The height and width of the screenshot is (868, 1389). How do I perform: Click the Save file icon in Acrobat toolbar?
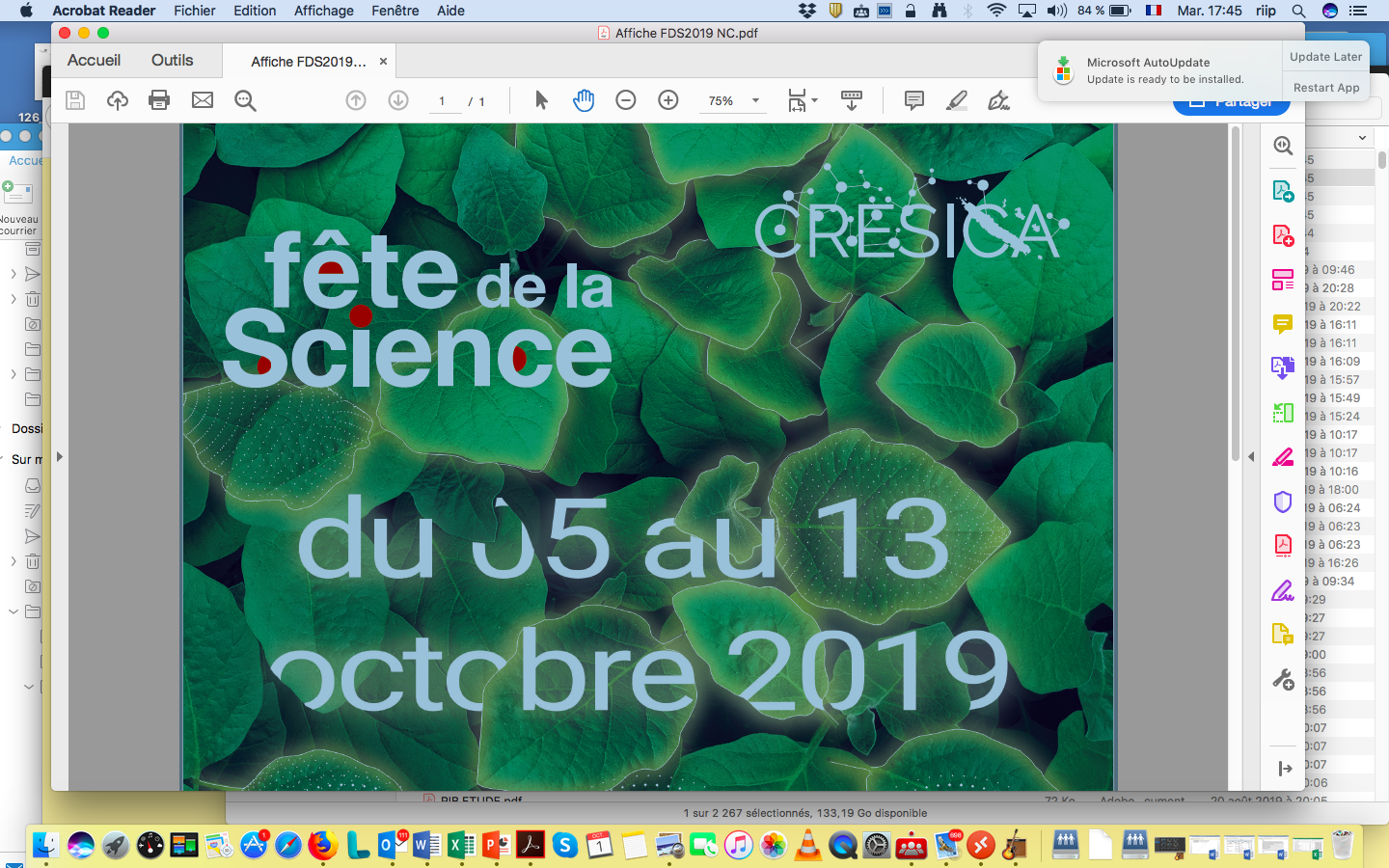point(75,100)
